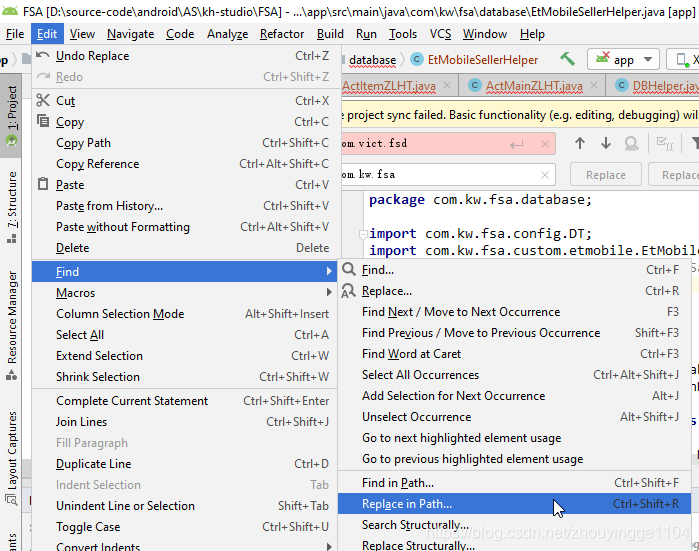This screenshot has height=551, width=699.
Task: Open the VCS menu
Action: pos(440,34)
